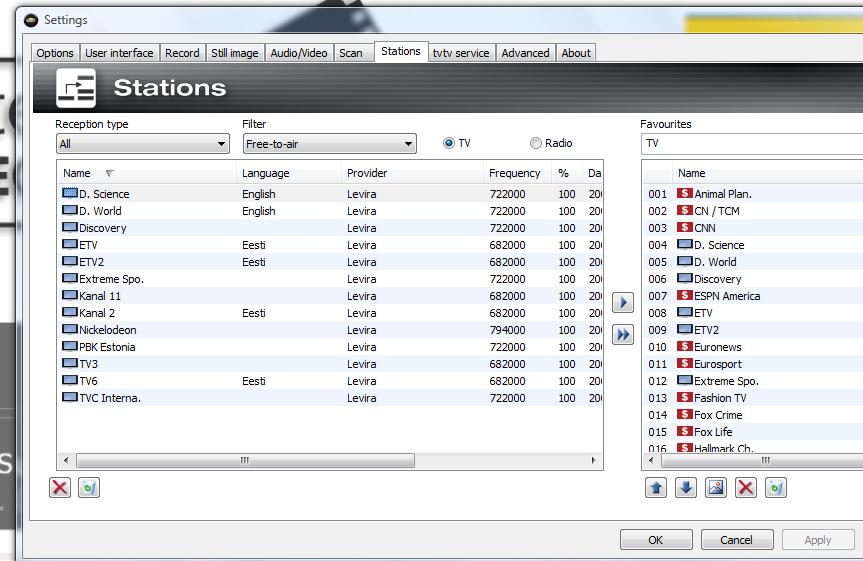Select CN / TCM in Favourites
This screenshot has width=863, height=561.
[x=753, y=211]
